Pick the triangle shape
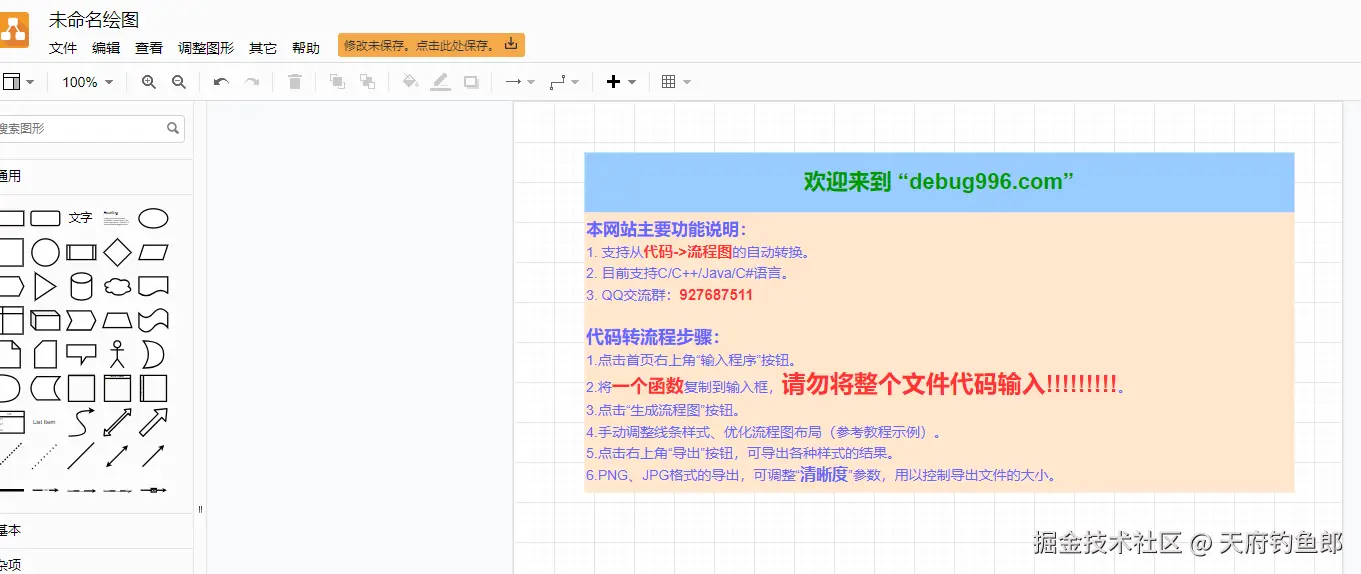The image size is (1361, 574). [45, 287]
